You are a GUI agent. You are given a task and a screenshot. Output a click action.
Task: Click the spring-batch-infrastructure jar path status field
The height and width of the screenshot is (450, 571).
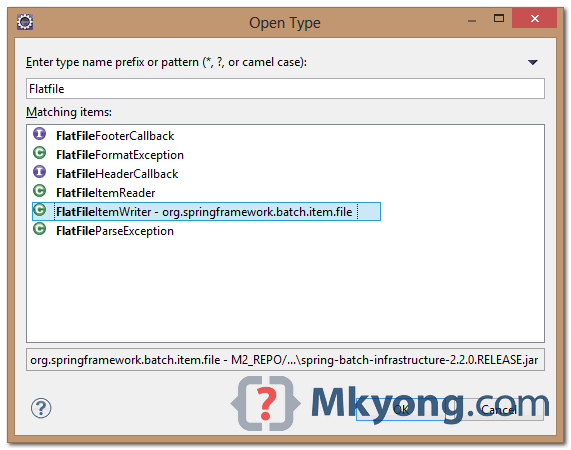[285, 360]
